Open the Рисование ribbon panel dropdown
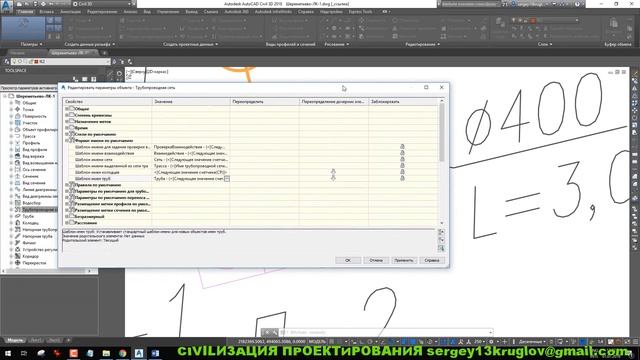This screenshot has width=640, height=360. coord(337,44)
